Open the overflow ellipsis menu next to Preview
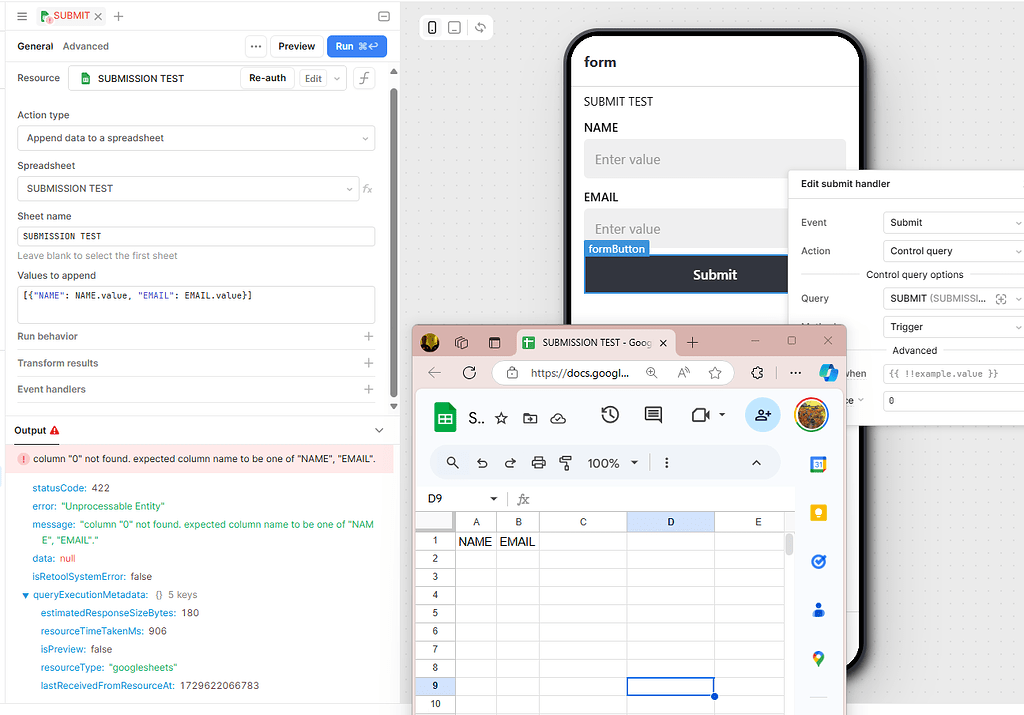The image size is (1024, 715). 255,46
